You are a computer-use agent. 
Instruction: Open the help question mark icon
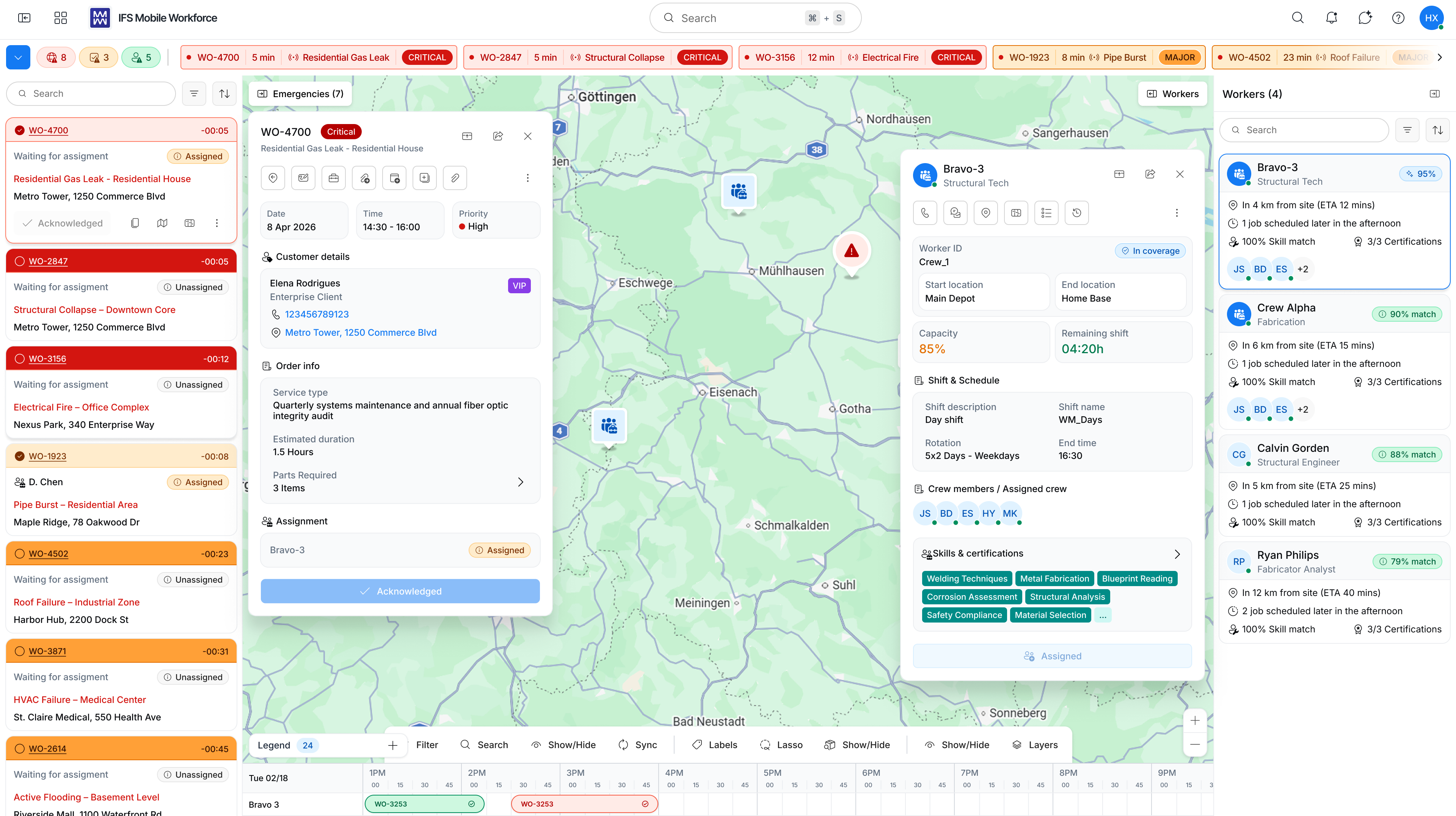pyautogui.click(x=1398, y=18)
